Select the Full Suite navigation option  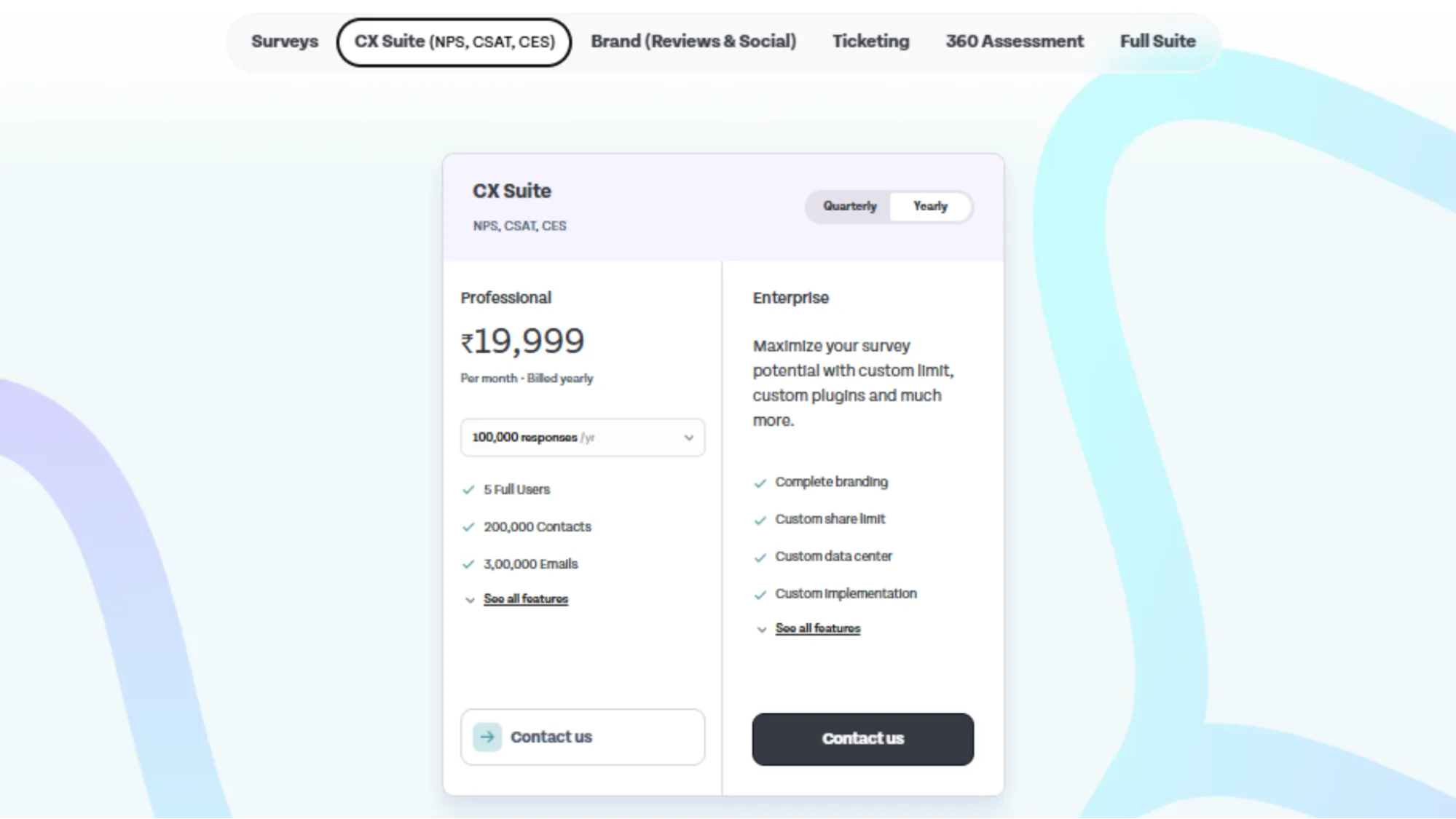pyautogui.click(x=1157, y=41)
